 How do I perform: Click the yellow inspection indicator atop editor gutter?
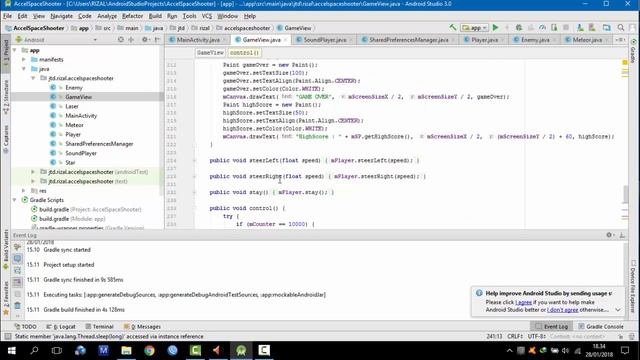coord(624,62)
